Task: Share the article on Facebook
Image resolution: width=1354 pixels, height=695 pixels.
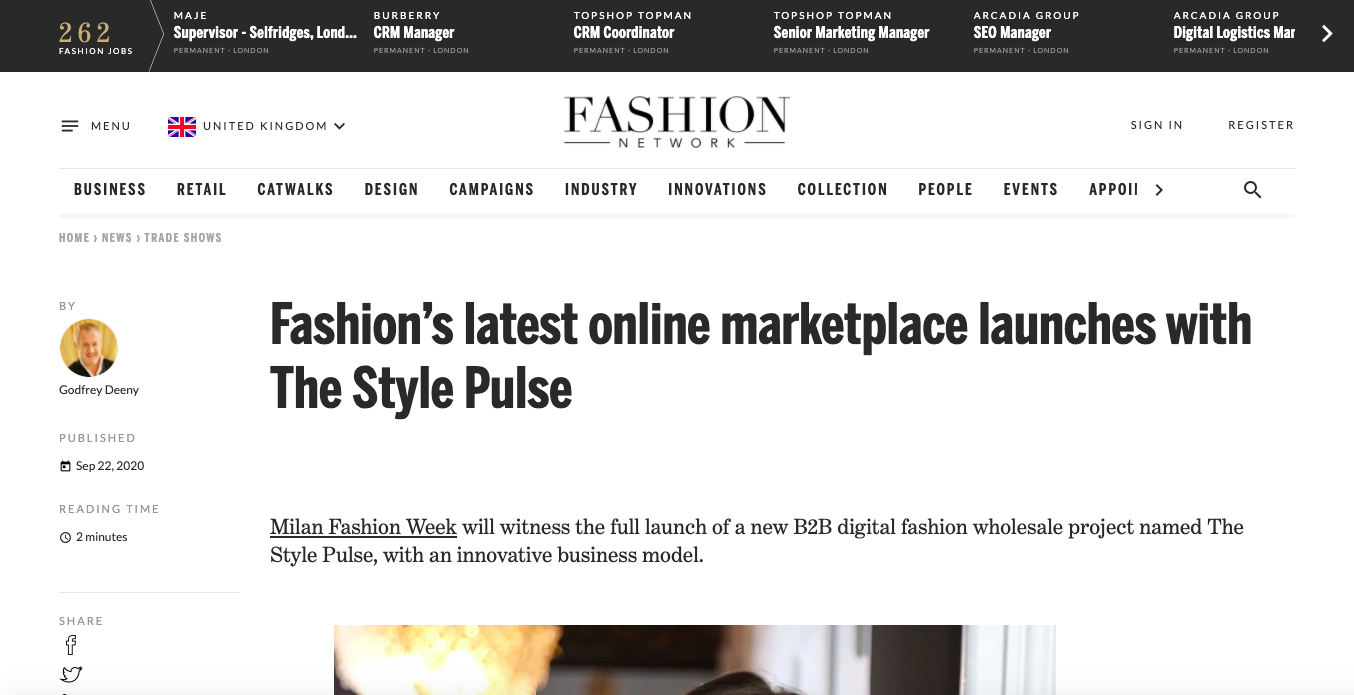Action: (x=71, y=645)
